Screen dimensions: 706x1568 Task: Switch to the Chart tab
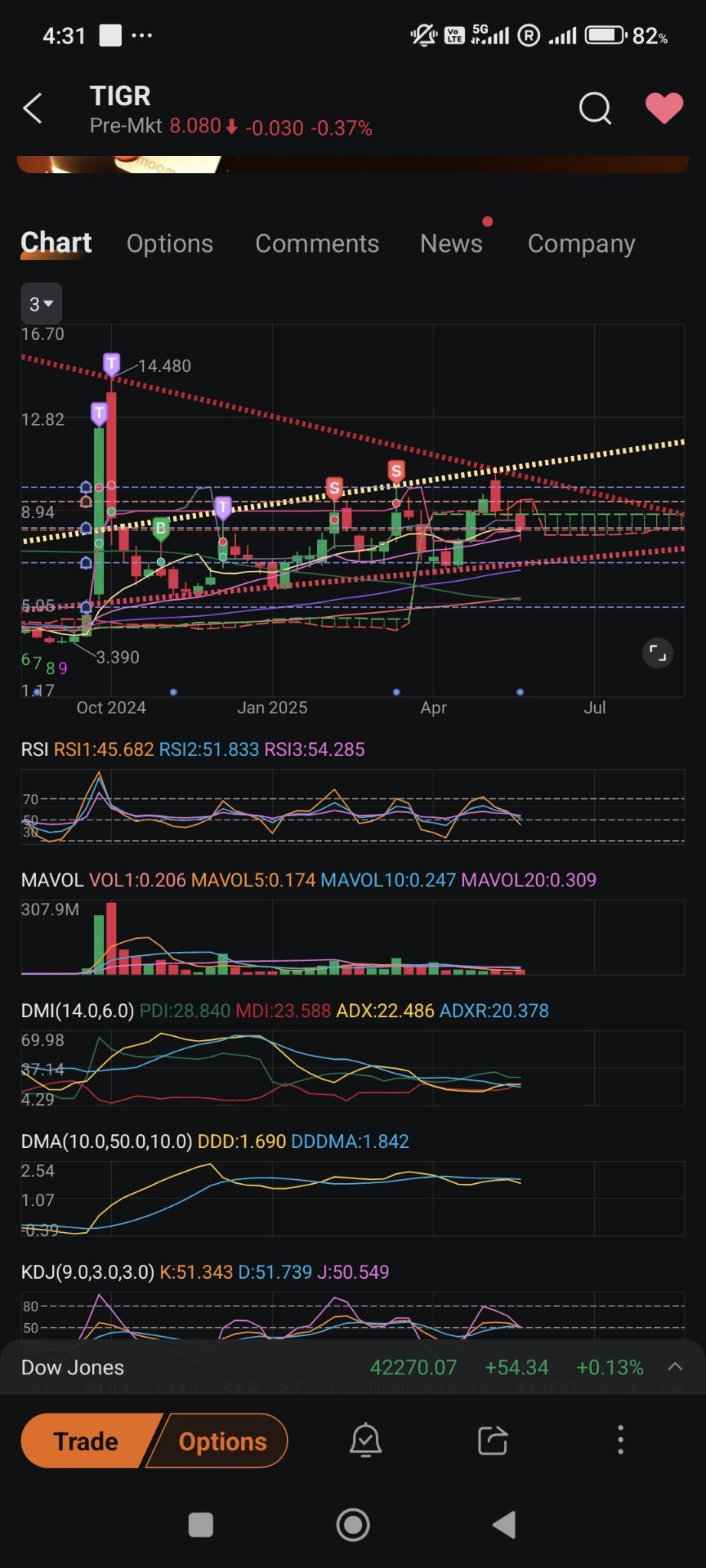pos(56,243)
